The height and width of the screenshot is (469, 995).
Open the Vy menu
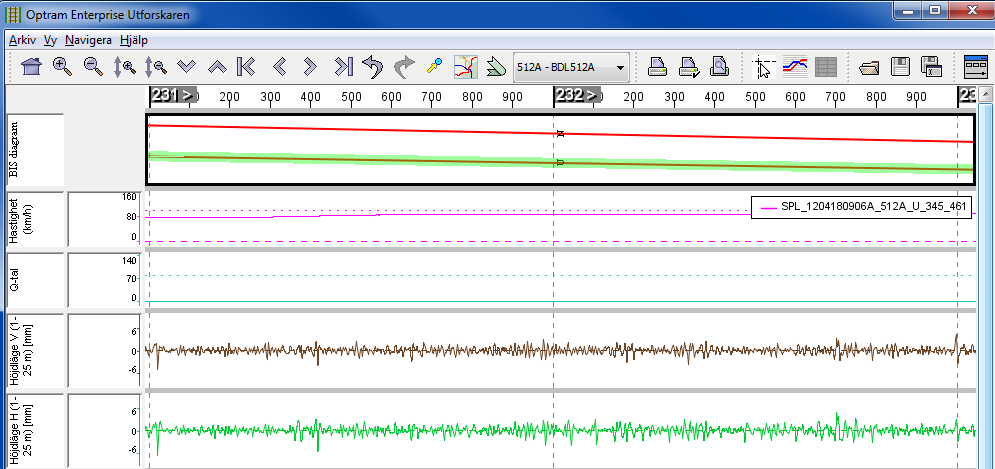click(x=51, y=40)
